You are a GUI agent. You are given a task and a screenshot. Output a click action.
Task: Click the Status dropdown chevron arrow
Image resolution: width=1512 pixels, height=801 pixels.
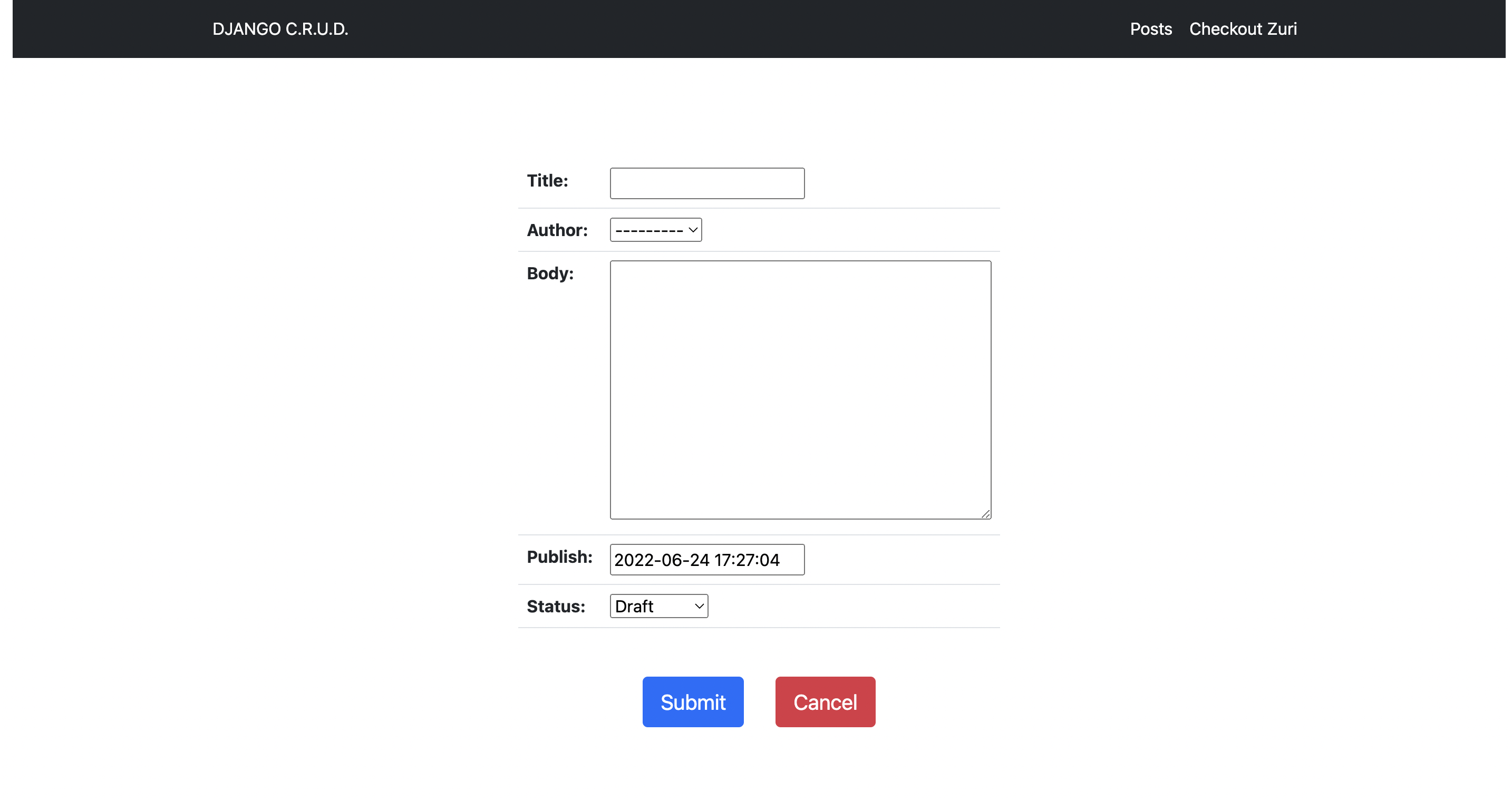[x=697, y=605]
